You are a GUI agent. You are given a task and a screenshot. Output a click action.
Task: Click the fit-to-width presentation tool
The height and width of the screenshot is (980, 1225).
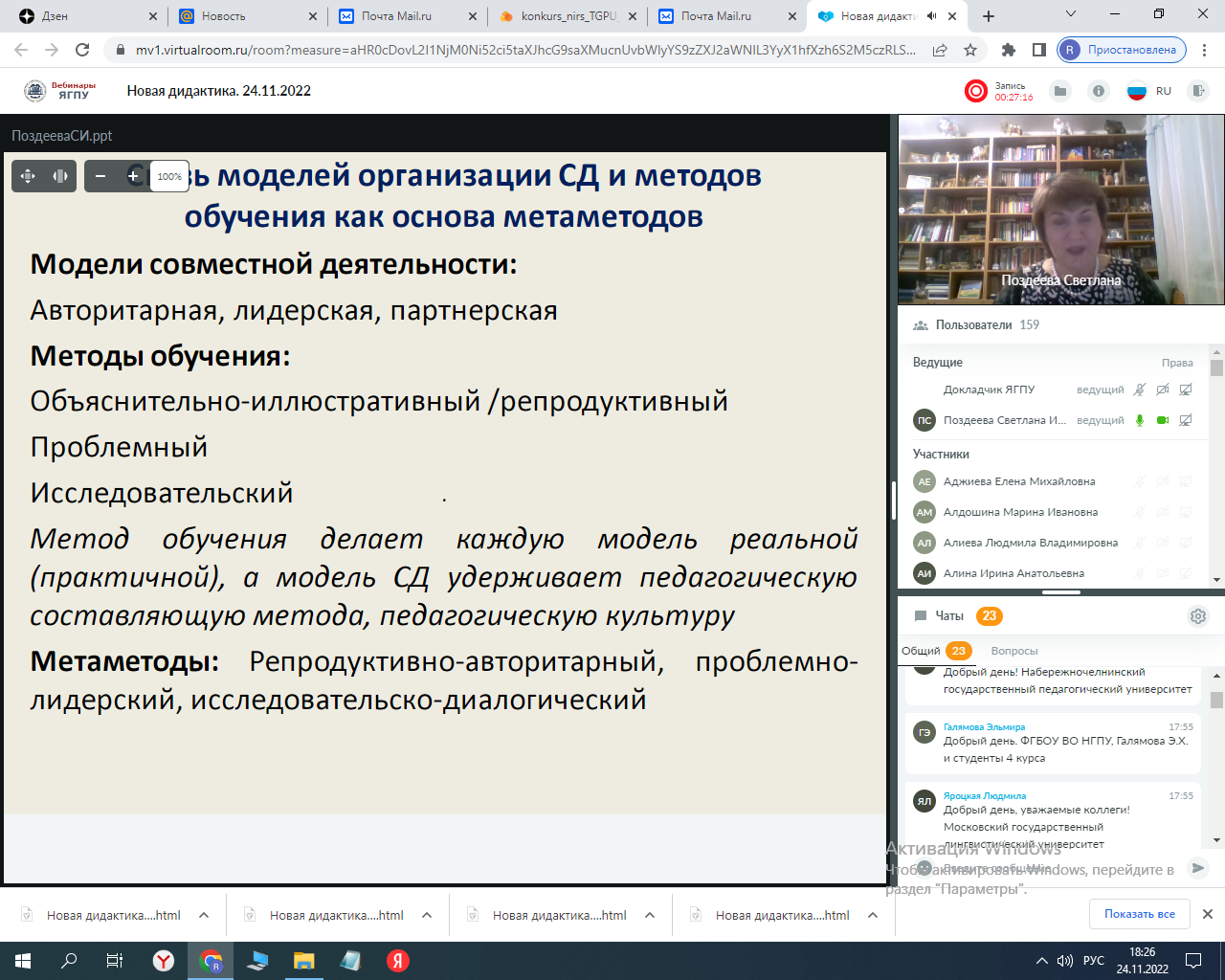(x=60, y=176)
